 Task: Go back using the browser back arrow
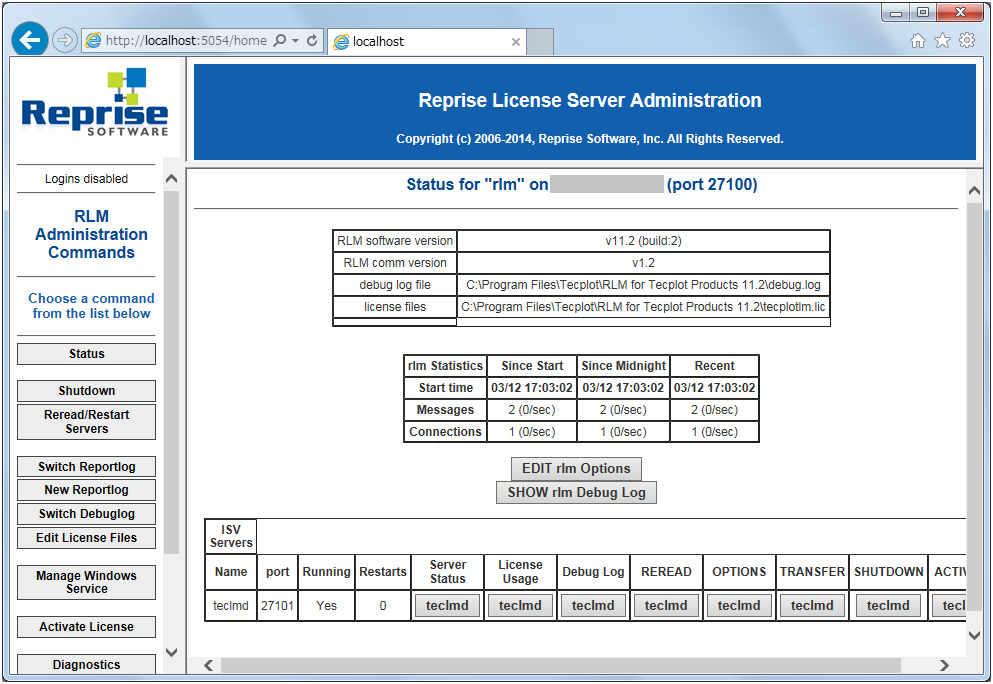[x=30, y=40]
